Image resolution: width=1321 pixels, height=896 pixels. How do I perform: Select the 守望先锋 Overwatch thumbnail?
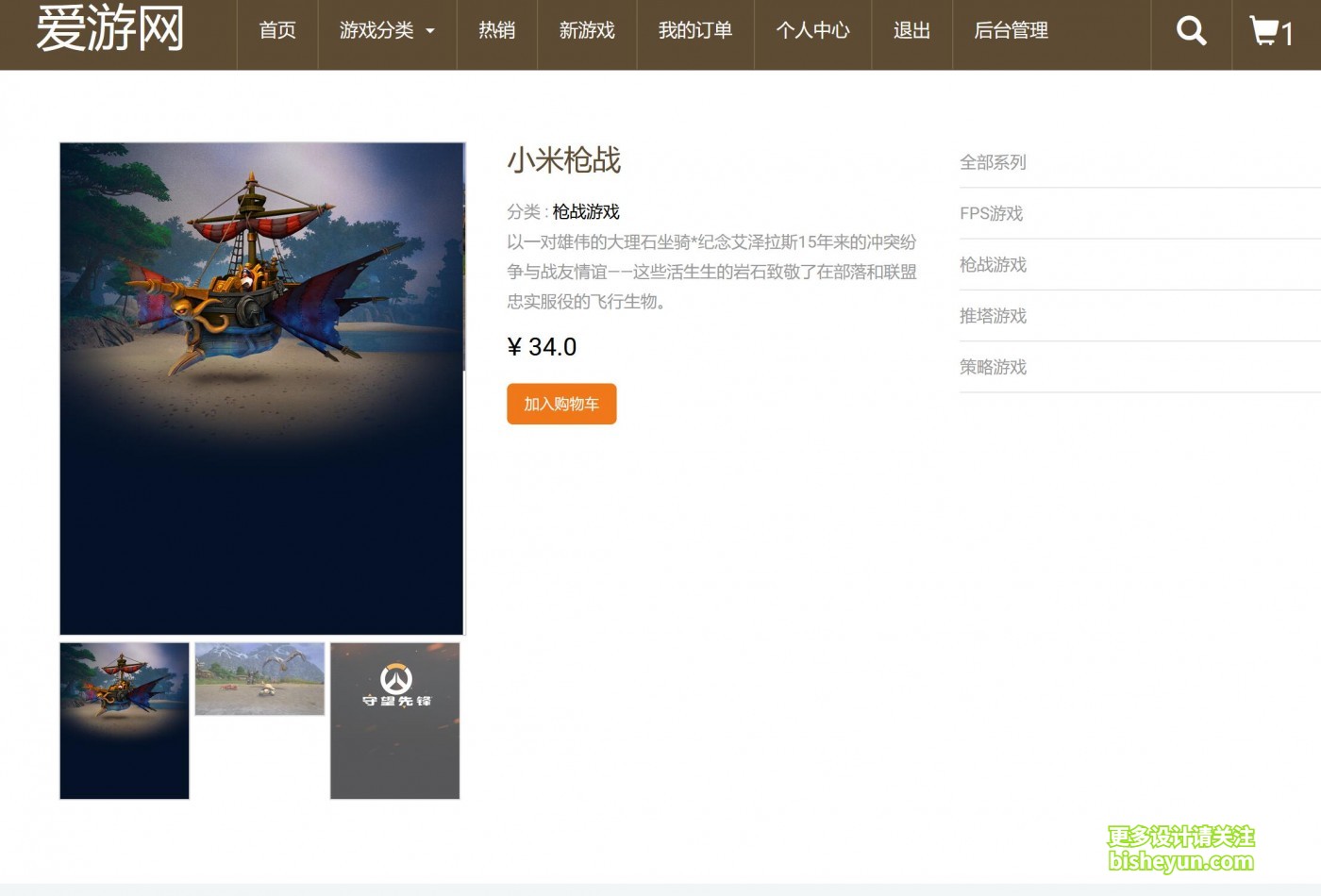pyautogui.click(x=394, y=721)
